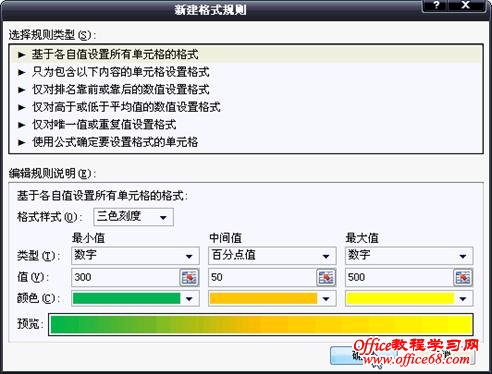Screen dimensions: 492x374
Task: Pick the yellow maximum color swatch
Action: [x=400, y=298]
